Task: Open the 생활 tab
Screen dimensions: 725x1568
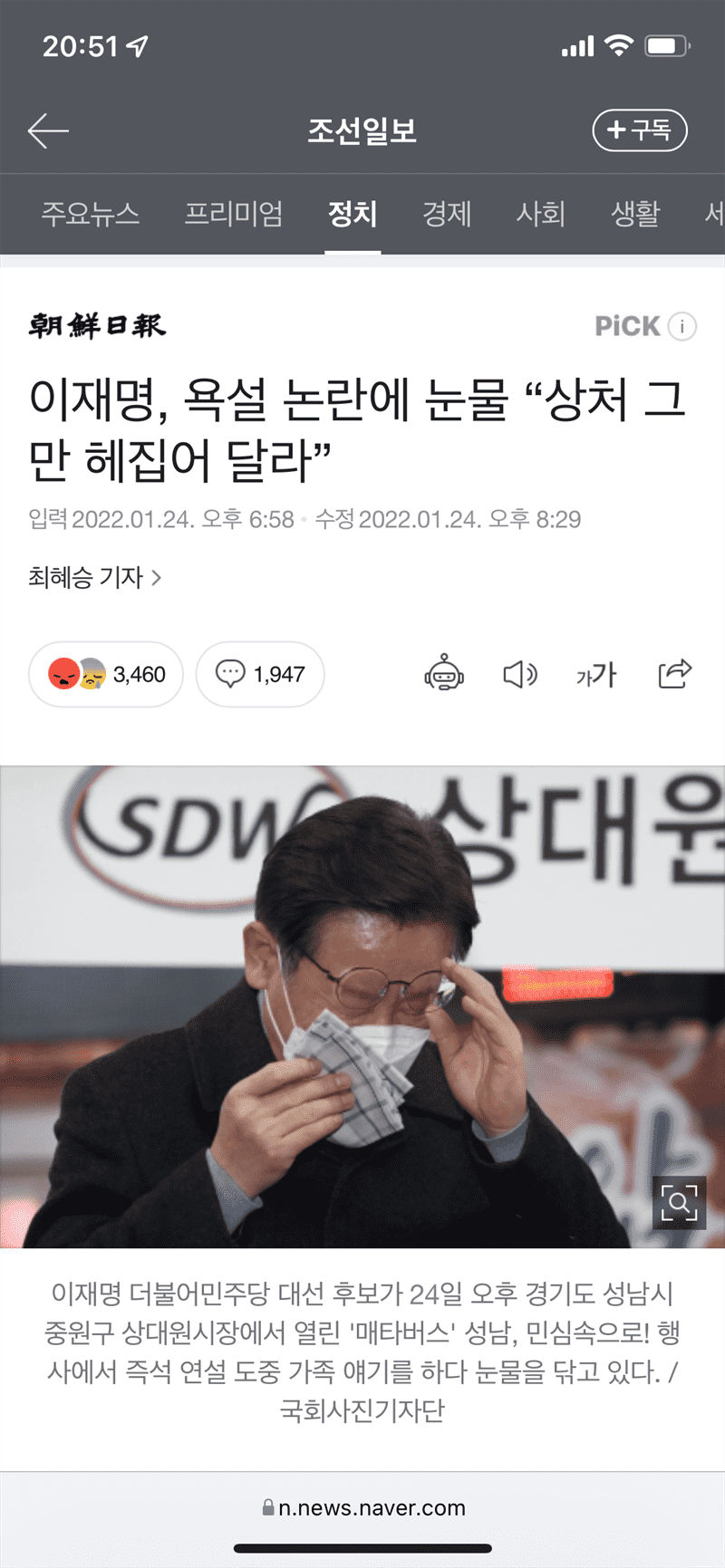Action: pos(635,214)
